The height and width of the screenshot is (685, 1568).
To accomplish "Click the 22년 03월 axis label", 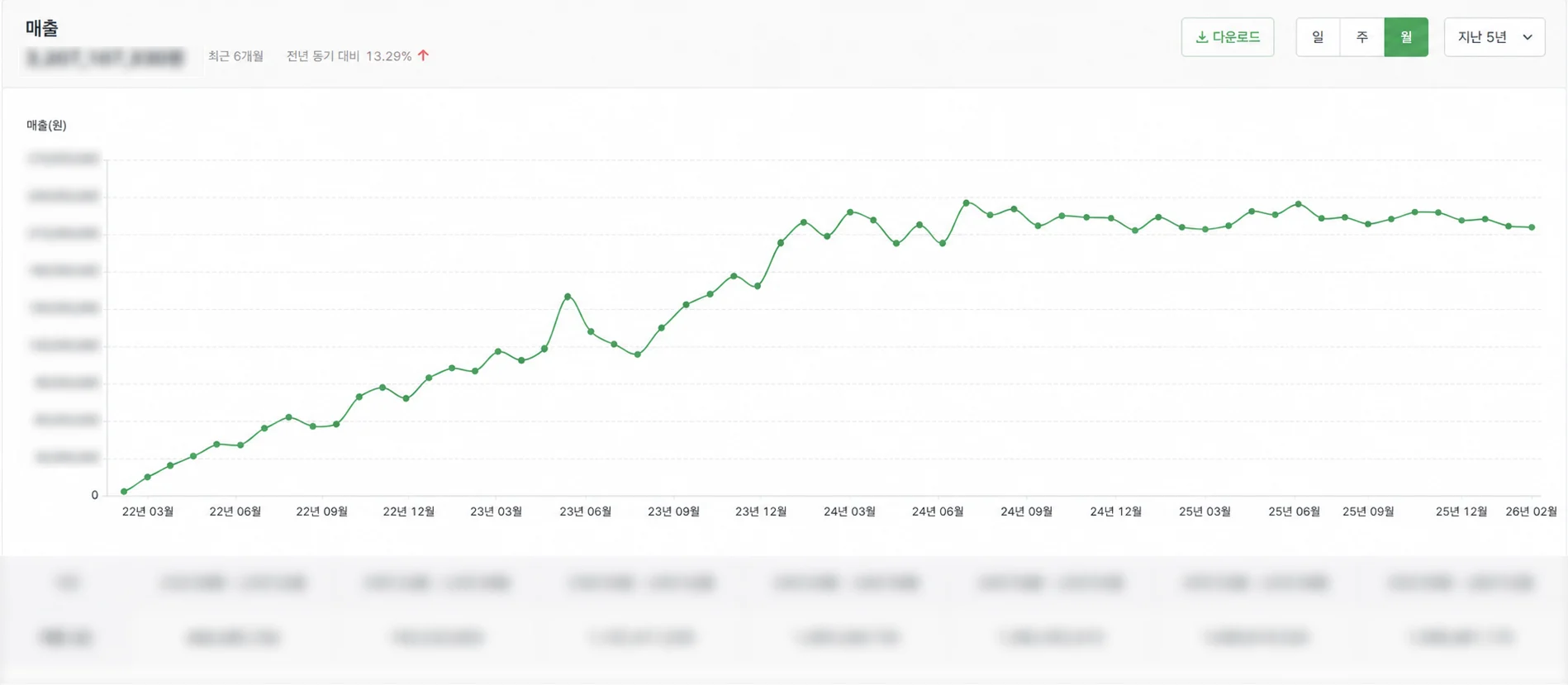I will coord(148,511).
